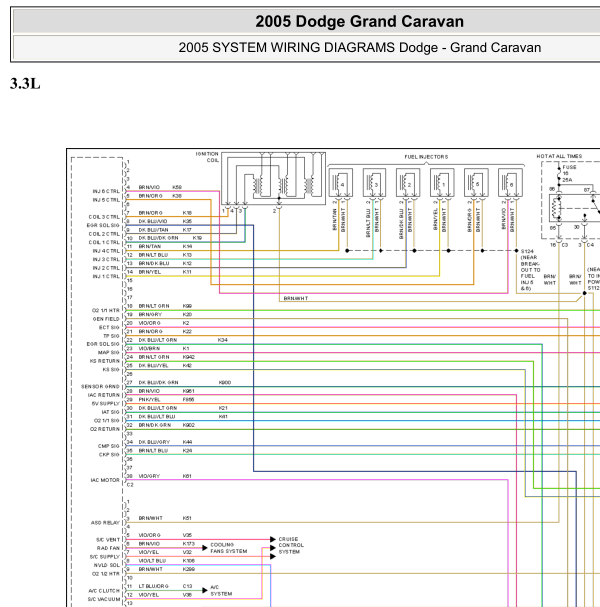Viewport: 600px width, 607px height.
Task: Click the fuel injector 4 symbol
Action: point(341,182)
